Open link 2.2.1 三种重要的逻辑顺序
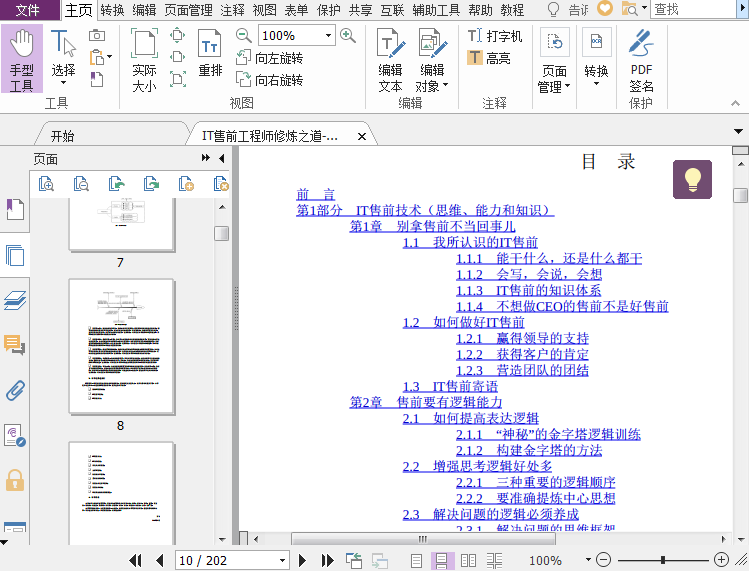The height and width of the screenshot is (571, 749). (x=535, y=482)
